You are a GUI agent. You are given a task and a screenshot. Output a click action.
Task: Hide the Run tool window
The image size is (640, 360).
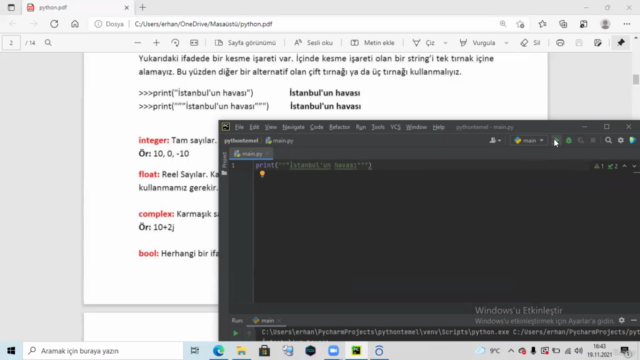click(633, 320)
